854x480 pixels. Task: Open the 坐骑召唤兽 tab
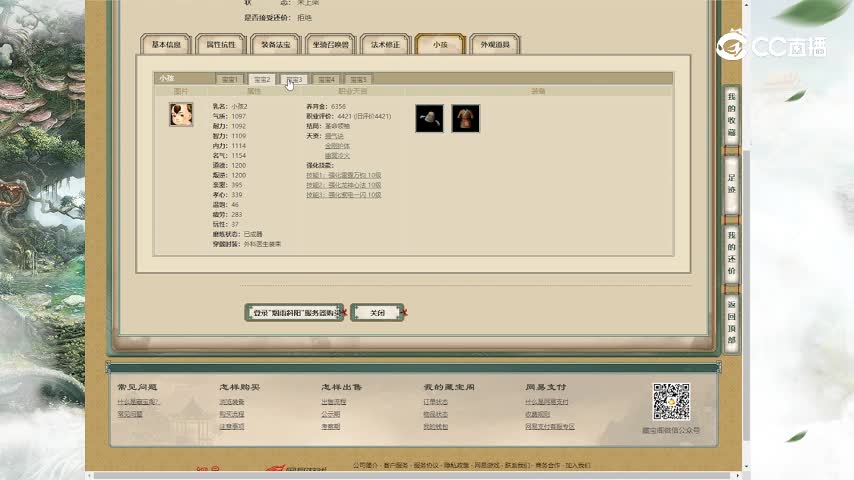[x=331, y=45]
